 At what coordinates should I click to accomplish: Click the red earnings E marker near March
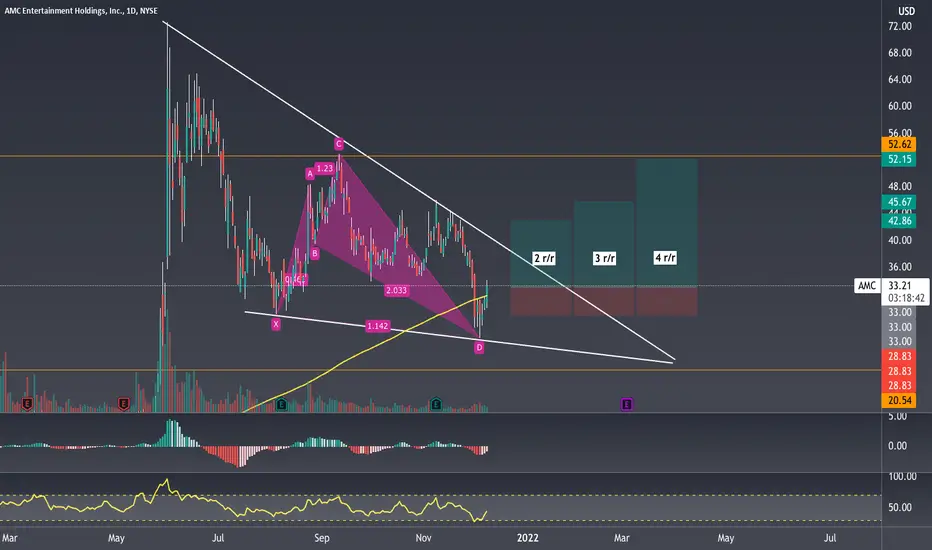(x=27, y=404)
